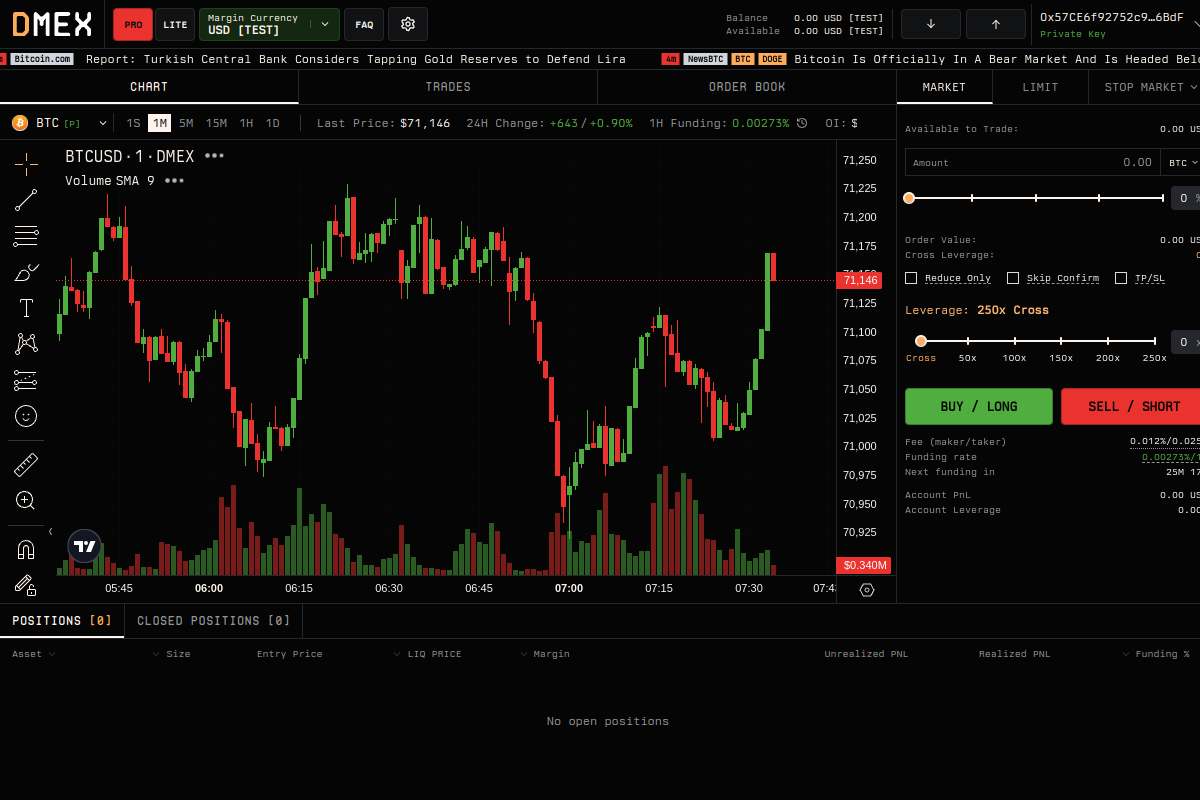Enable magnet snap mode on the chart
Screen dimensions: 1200x800
coord(26,547)
